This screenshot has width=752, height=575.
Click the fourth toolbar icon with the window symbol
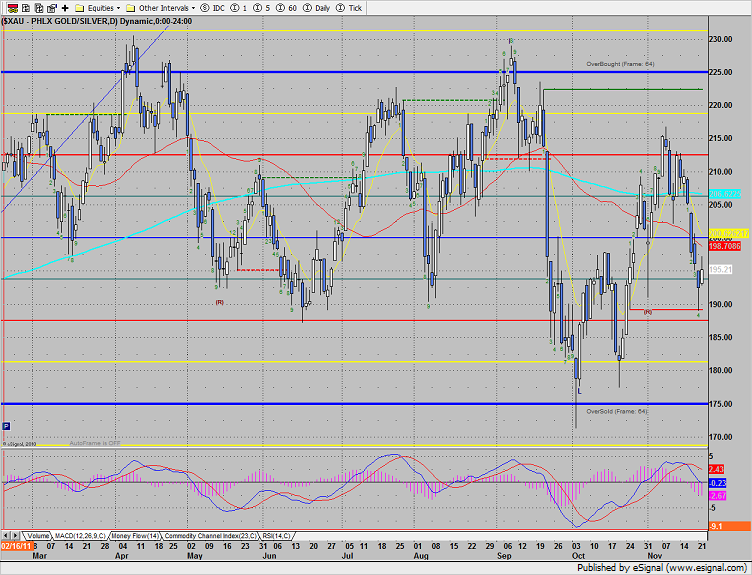tap(52, 8)
